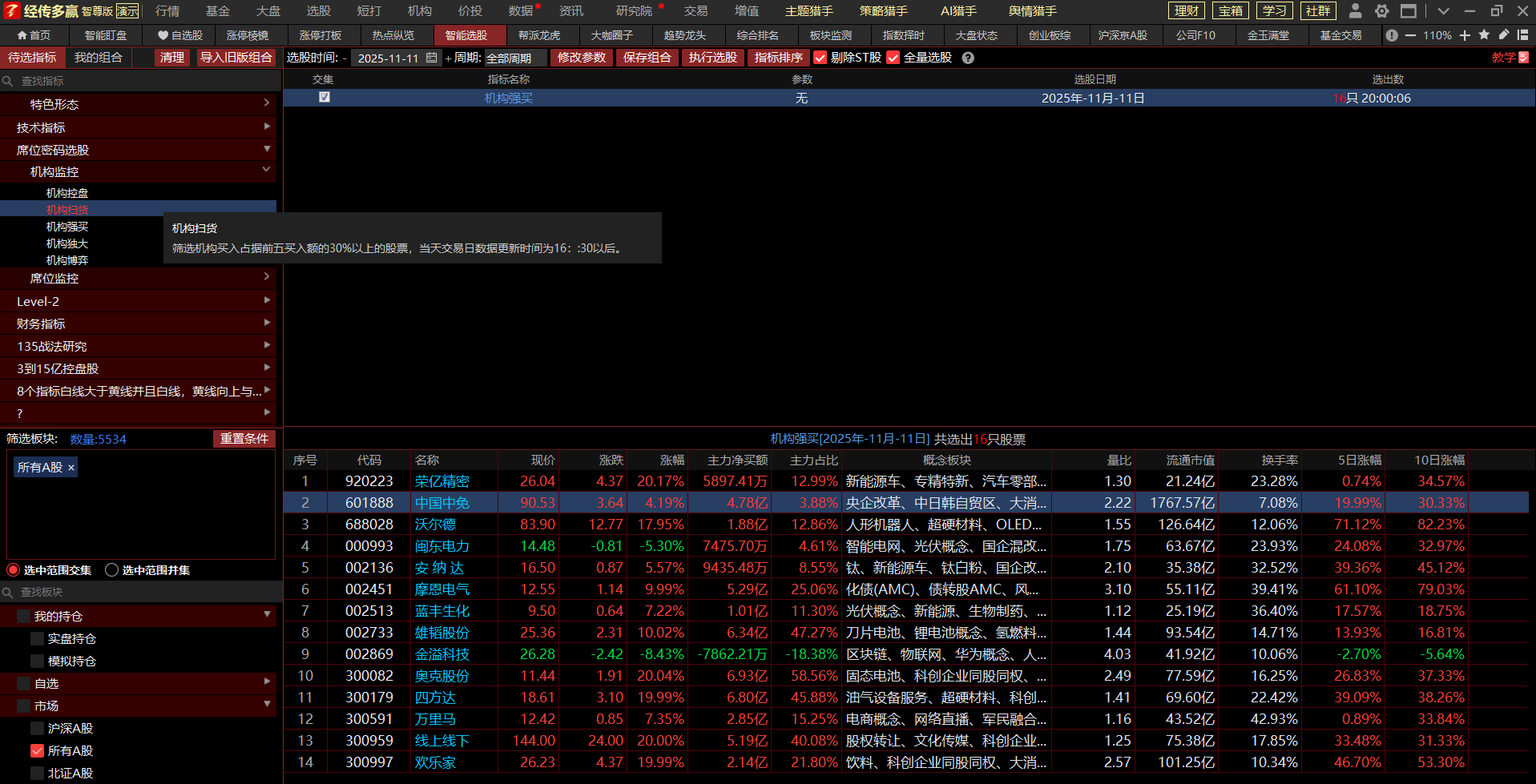Click the star favorite icon in toolbar
The height and width of the screenshot is (784, 1536).
[1484, 35]
